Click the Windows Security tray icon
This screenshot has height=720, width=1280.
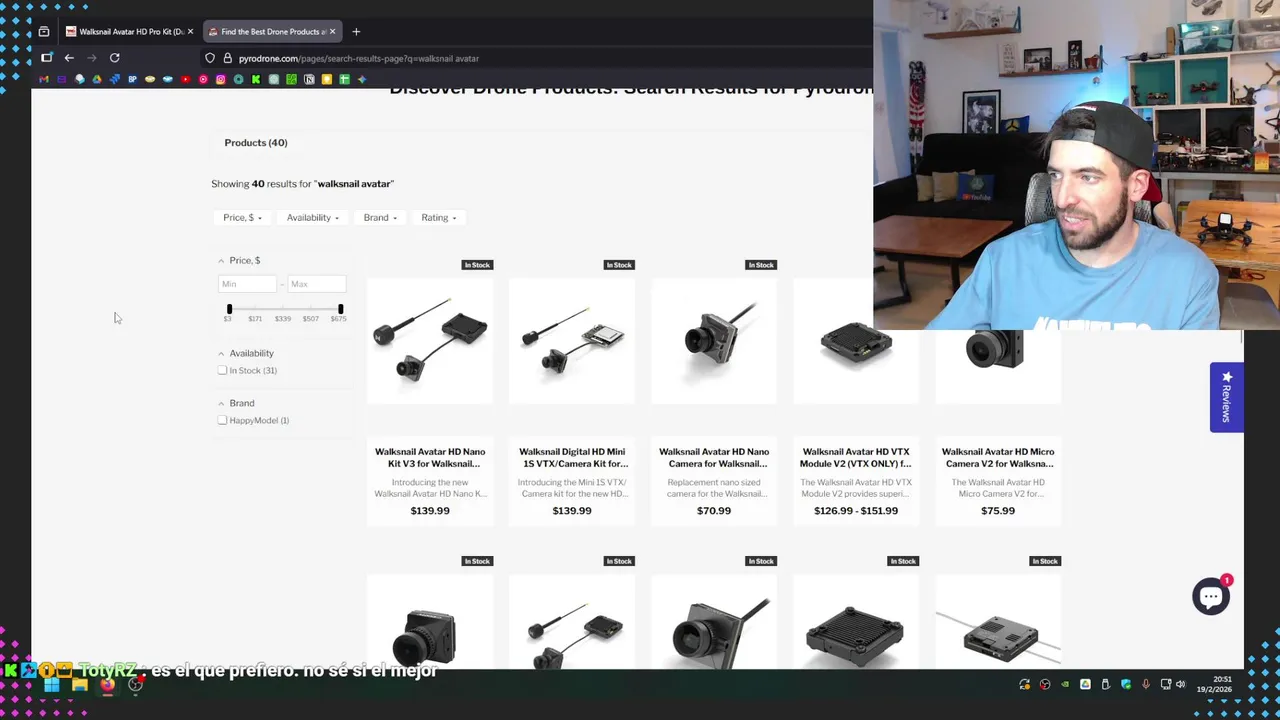click(1126, 684)
